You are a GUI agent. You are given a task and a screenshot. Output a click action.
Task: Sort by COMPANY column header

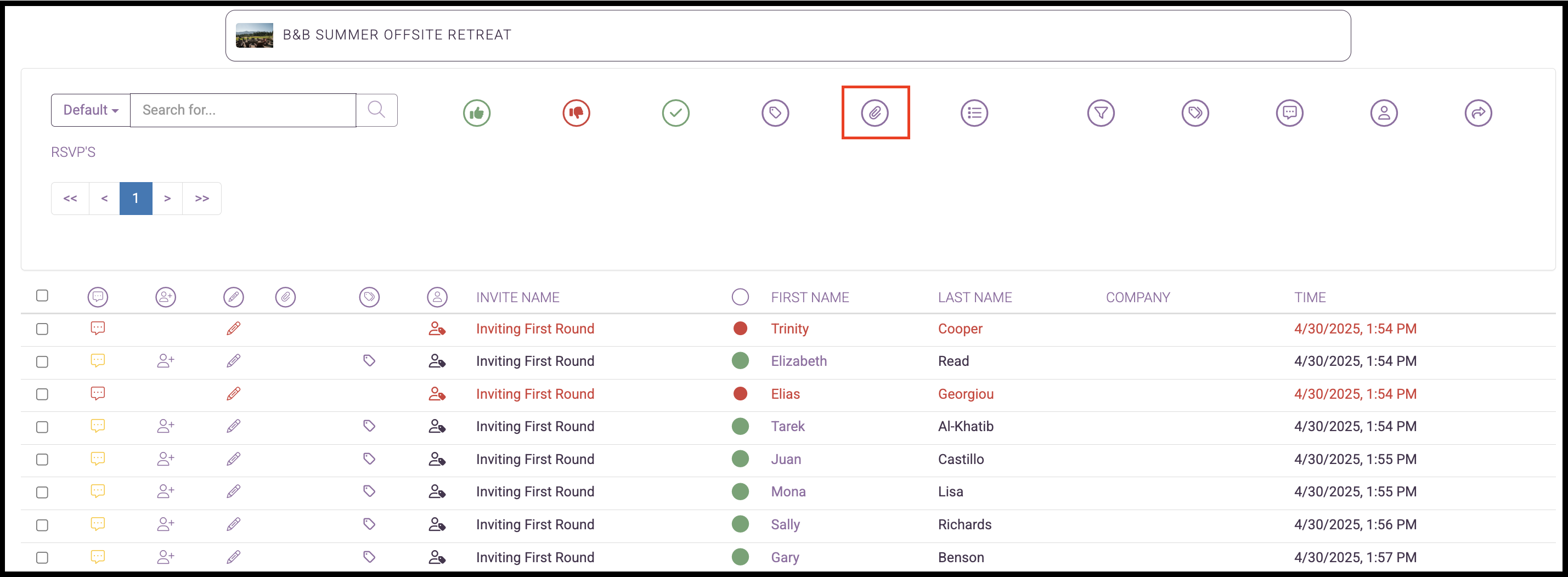click(x=1138, y=298)
